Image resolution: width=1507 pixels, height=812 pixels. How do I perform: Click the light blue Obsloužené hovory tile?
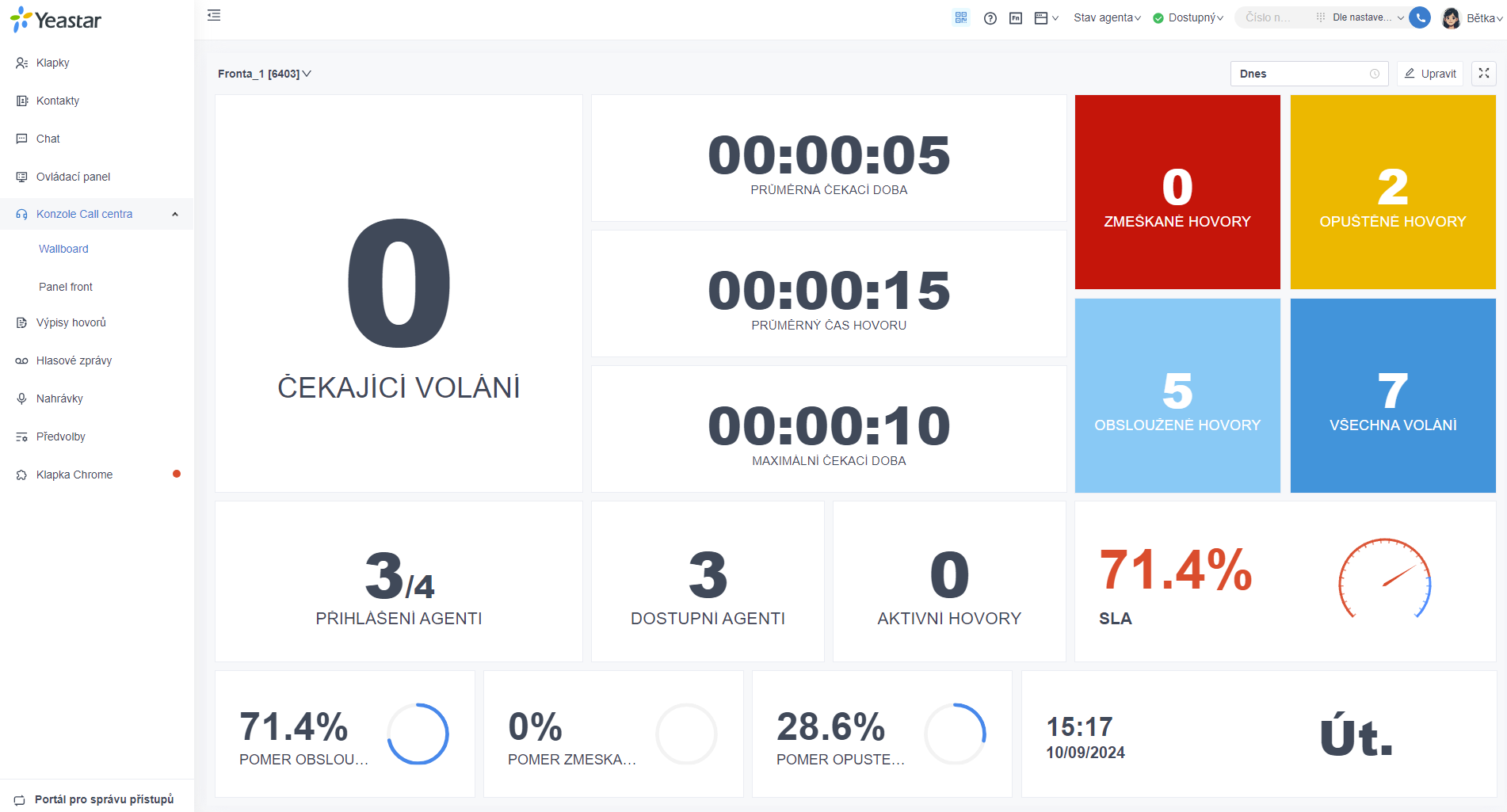click(1177, 395)
